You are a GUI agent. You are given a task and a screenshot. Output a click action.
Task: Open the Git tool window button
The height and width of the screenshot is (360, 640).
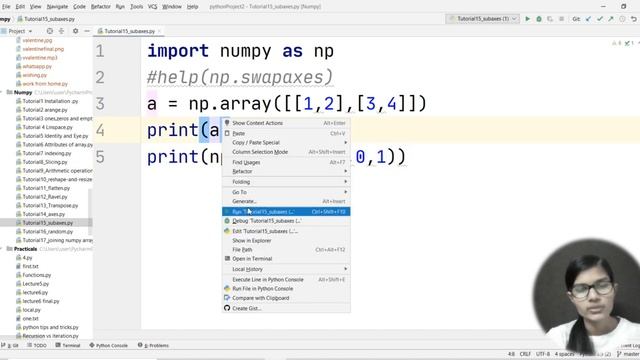(10, 345)
